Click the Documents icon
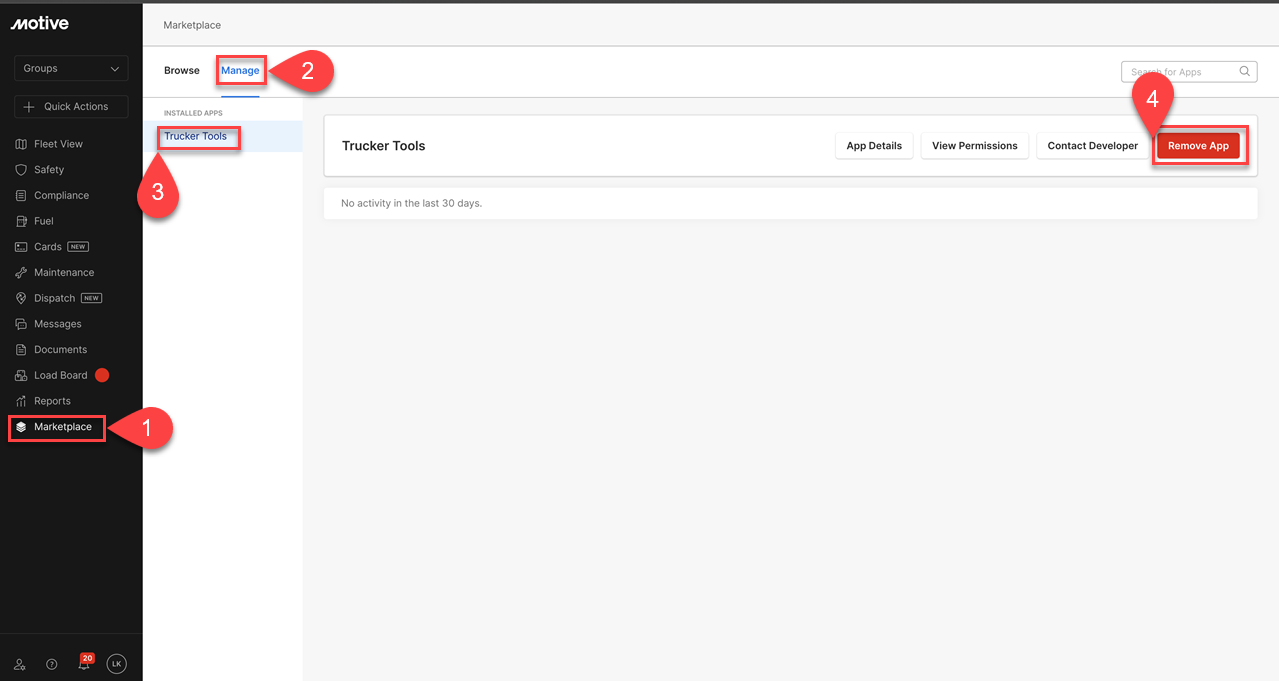Image resolution: width=1279 pixels, height=681 pixels. 21,350
